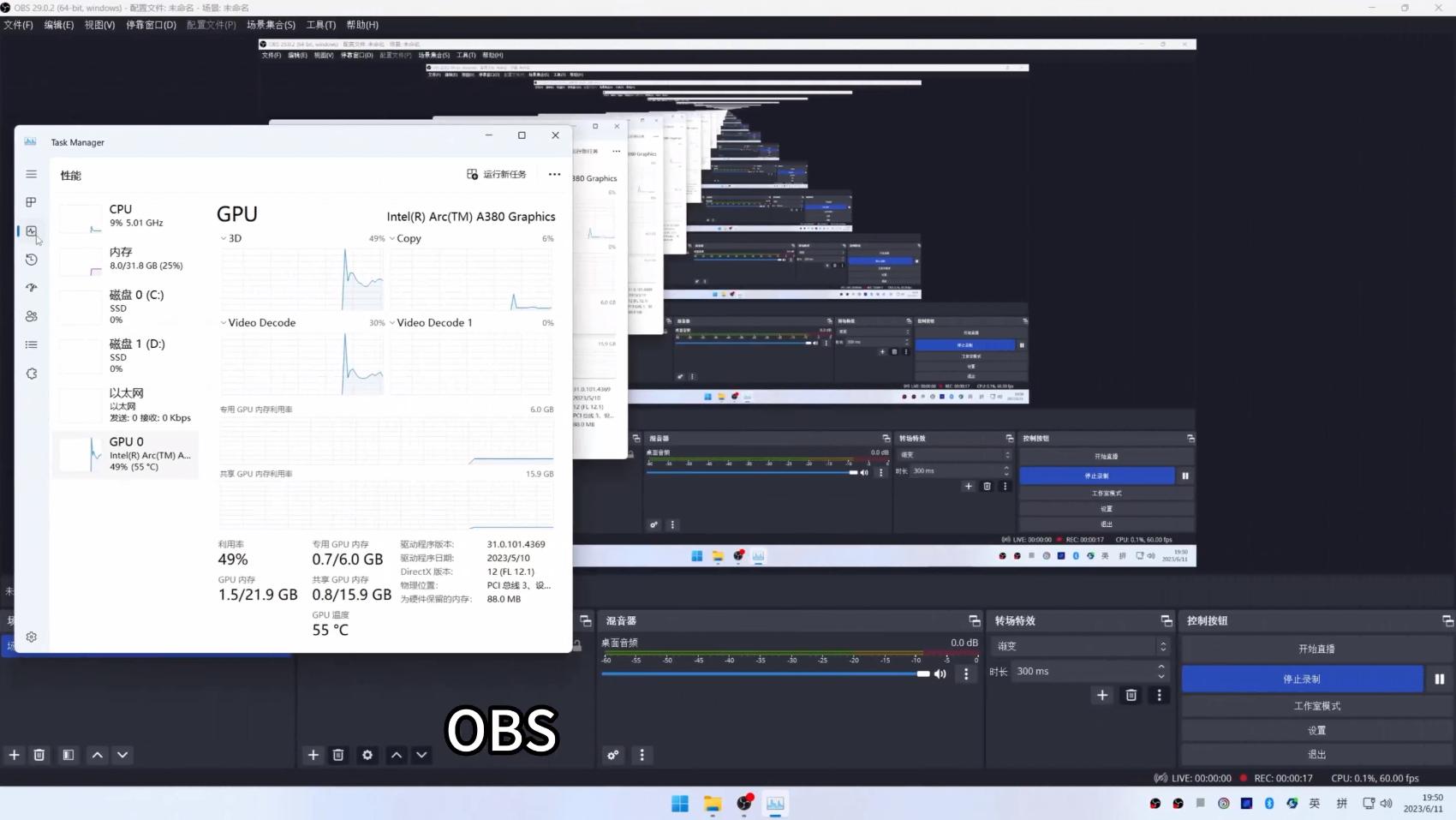Viewport: 1456px width, 820px height.
Task: Open Processes page in Task Manager sidebar
Action: (x=32, y=202)
